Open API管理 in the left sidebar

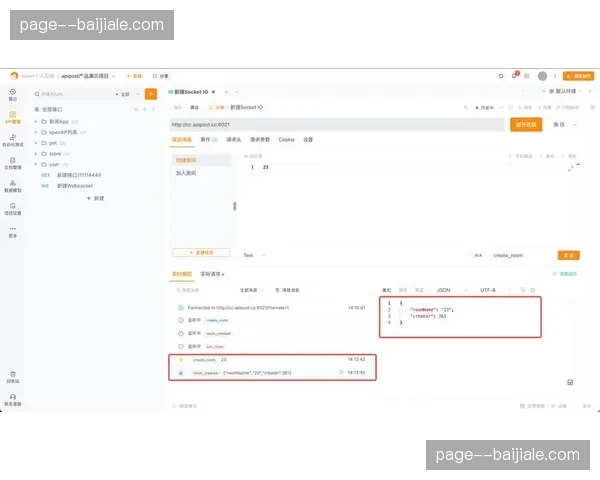(13, 117)
